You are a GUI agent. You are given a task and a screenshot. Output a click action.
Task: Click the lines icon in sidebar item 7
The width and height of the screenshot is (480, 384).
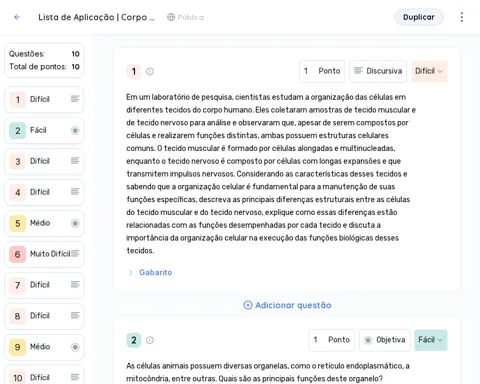[x=75, y=284]
